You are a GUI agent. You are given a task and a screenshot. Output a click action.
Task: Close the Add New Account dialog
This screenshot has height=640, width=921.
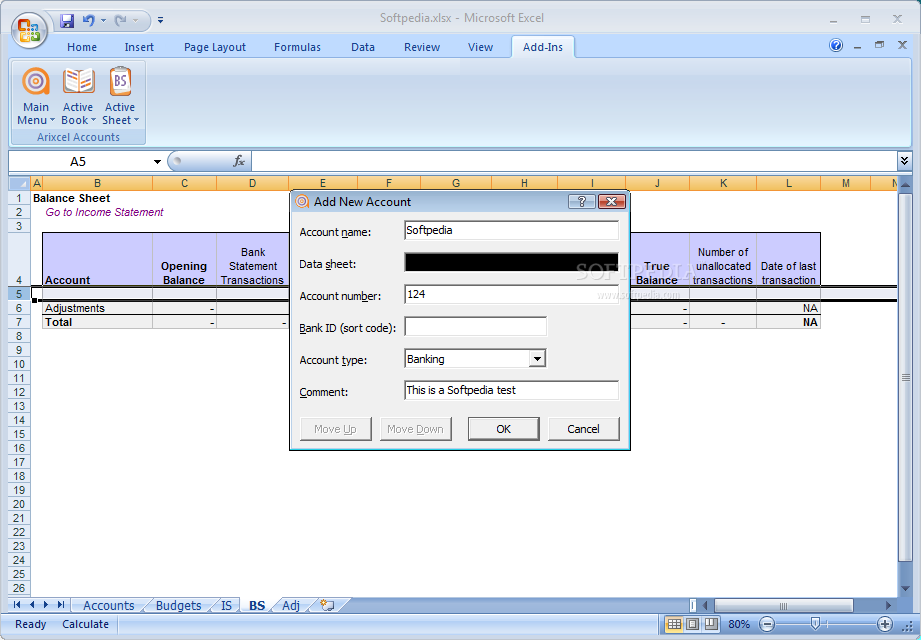pyautogui.click(x=611, y=201)
